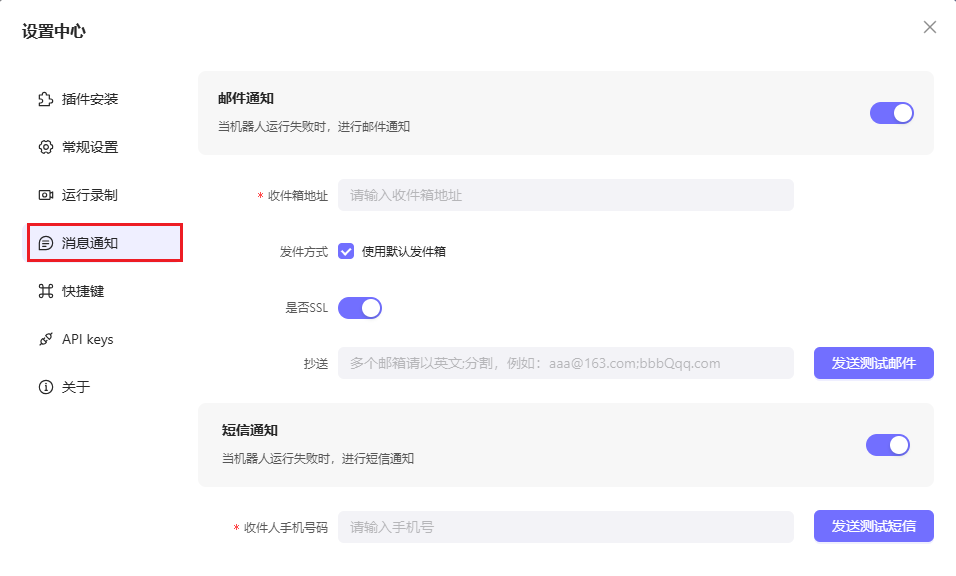Click the API keys pen icon
956x576 pixels.
coord(45,338)
